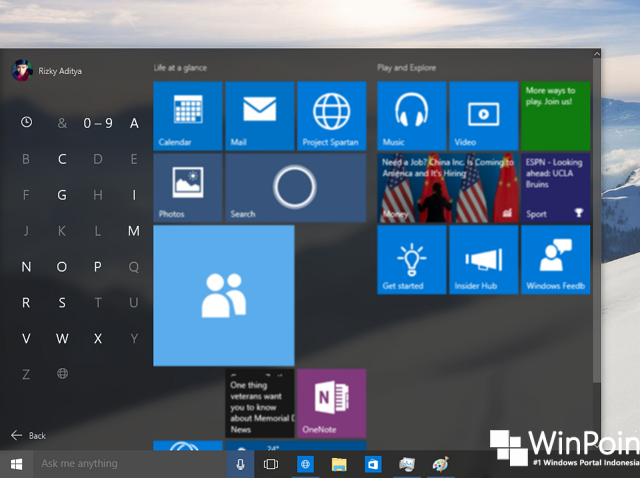Open Project Spartan from the taskbar
The width and height of the screenshot is (640, 478).
[x=305, y=464]
